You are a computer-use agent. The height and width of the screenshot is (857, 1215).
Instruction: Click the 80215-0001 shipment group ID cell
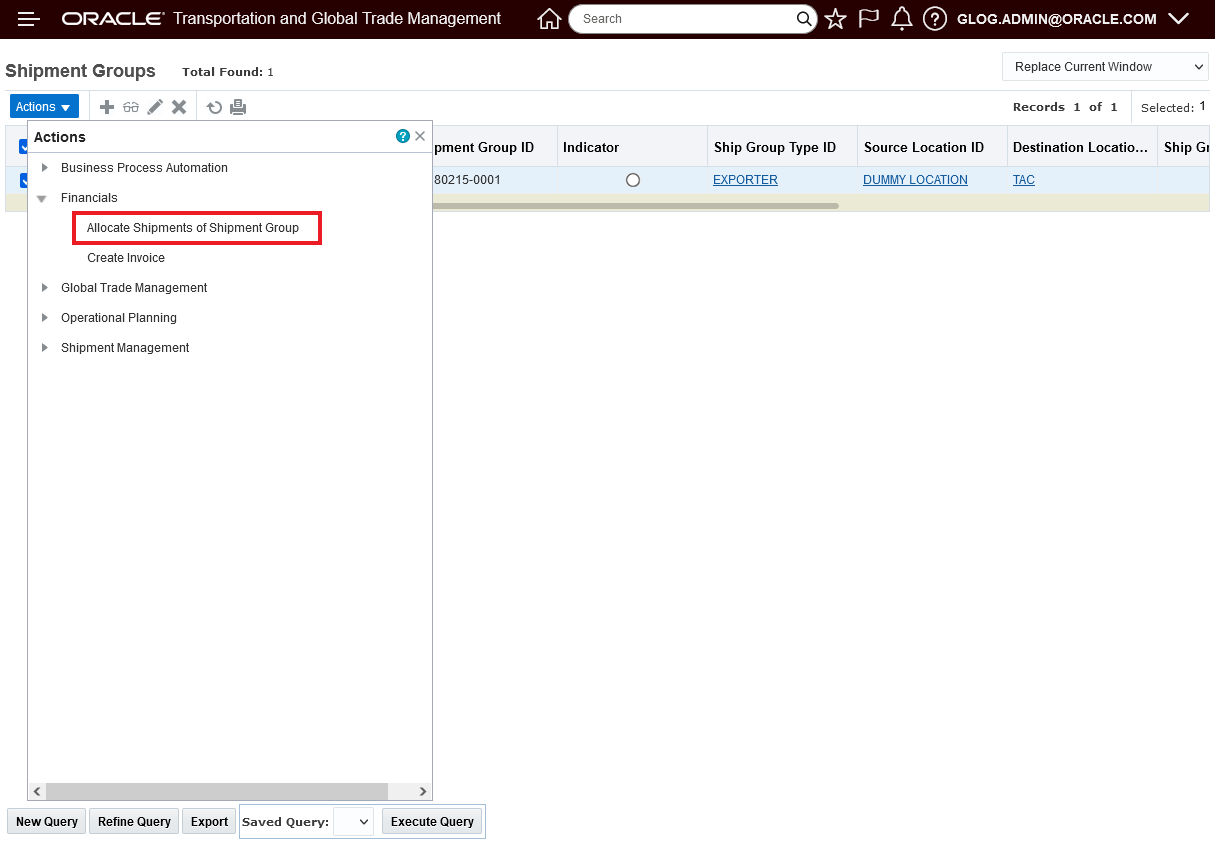pyautogui.click(x=467, y=180)
